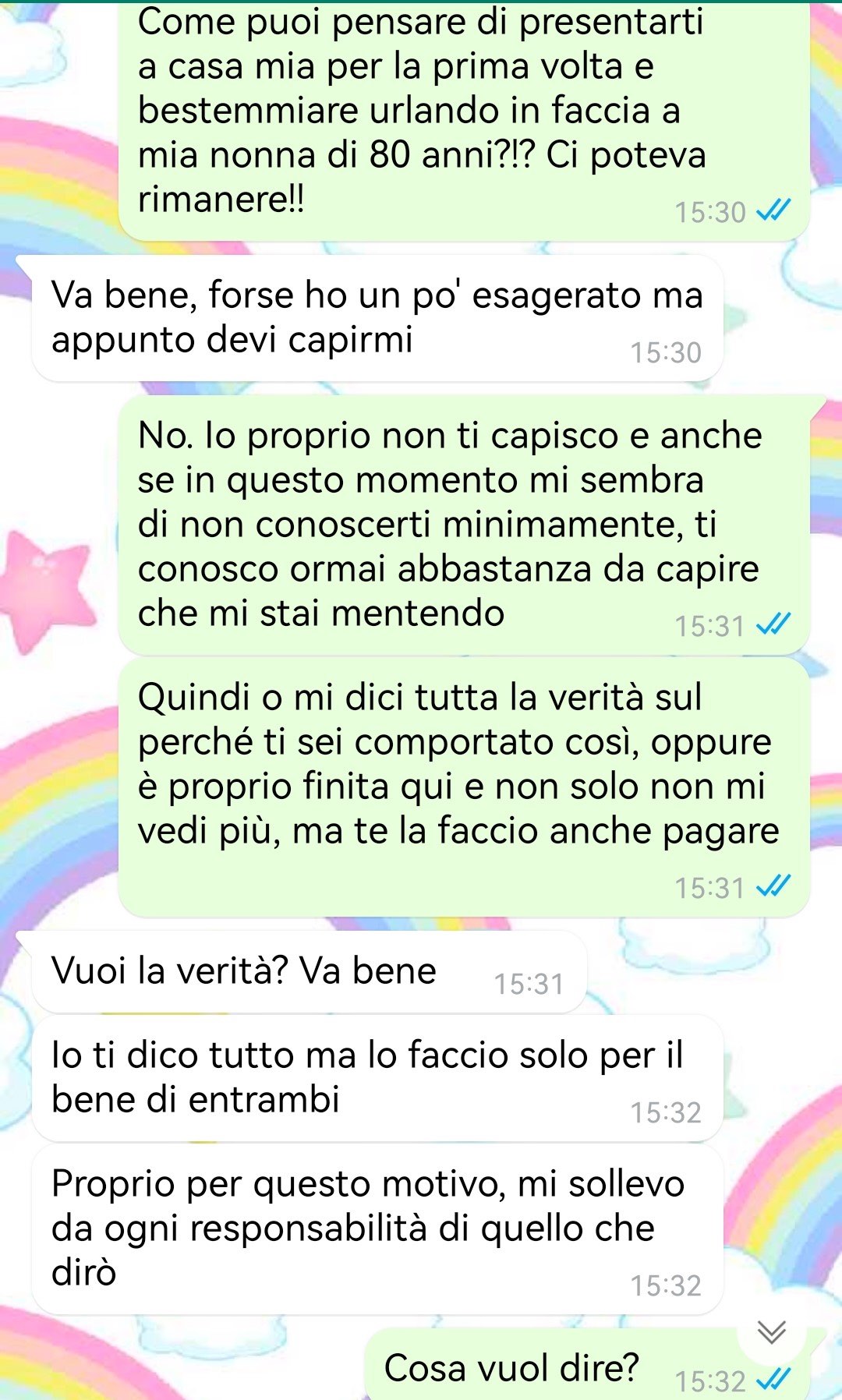Tap message starting 'Come puoi pensare di presentarti'
Image resolution: width=842 pixels, height=1400 pixels.
pyautogui.click(x=464, y=117)
